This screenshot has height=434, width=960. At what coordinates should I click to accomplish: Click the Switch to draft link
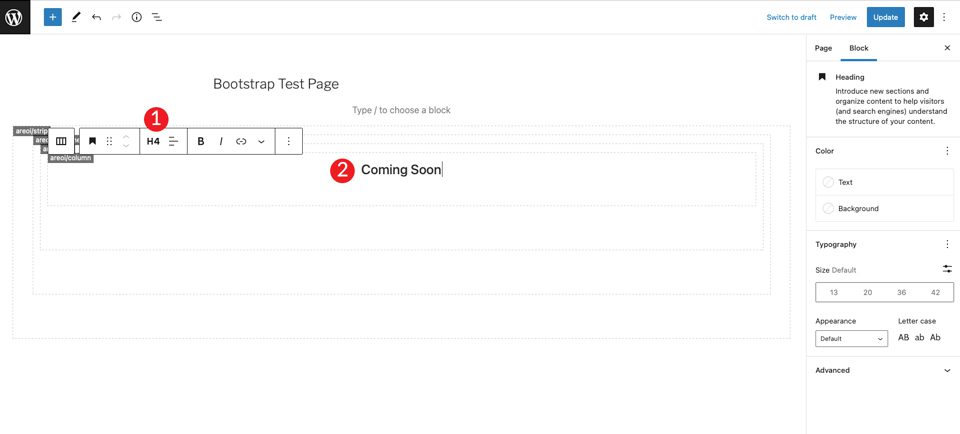(791, 17)
